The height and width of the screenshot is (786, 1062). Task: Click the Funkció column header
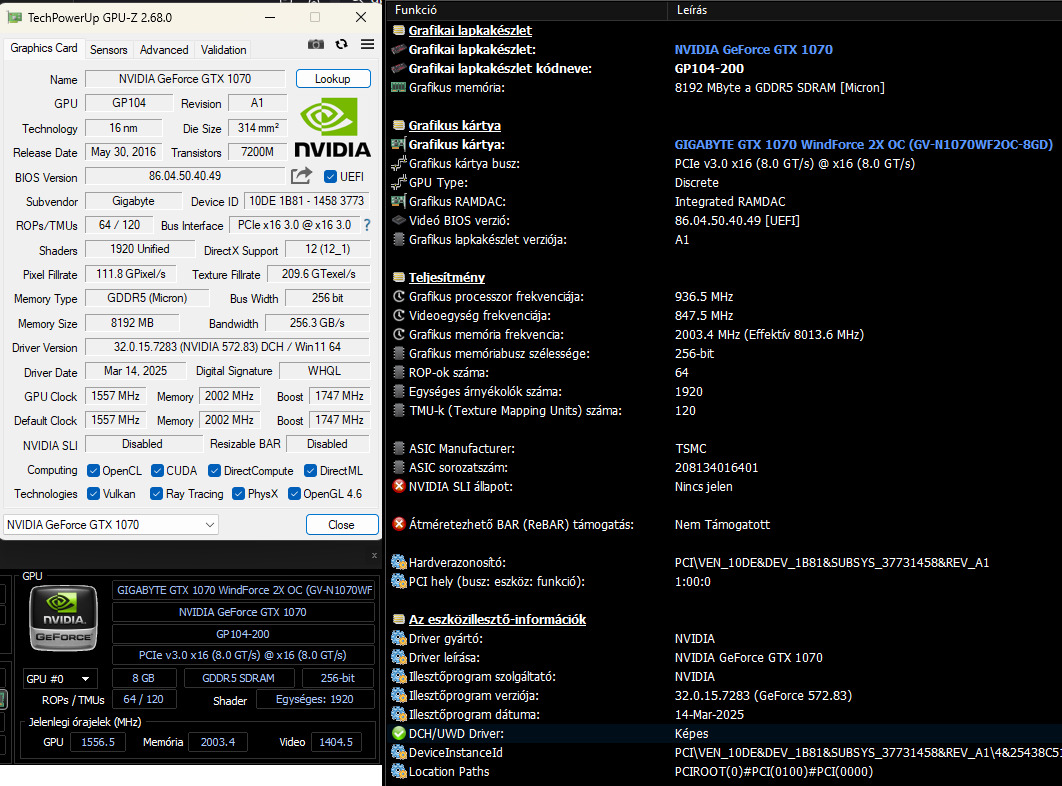527,9
